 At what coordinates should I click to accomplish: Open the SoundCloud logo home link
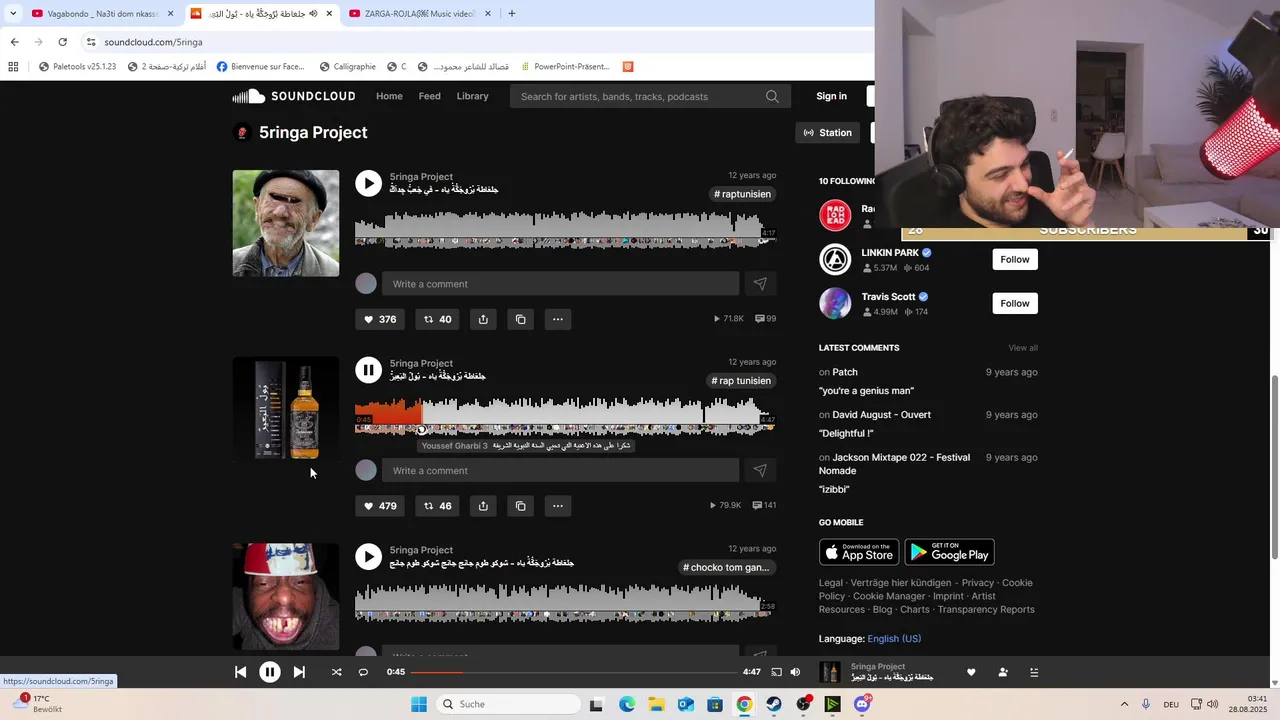(x=294, y=96)
